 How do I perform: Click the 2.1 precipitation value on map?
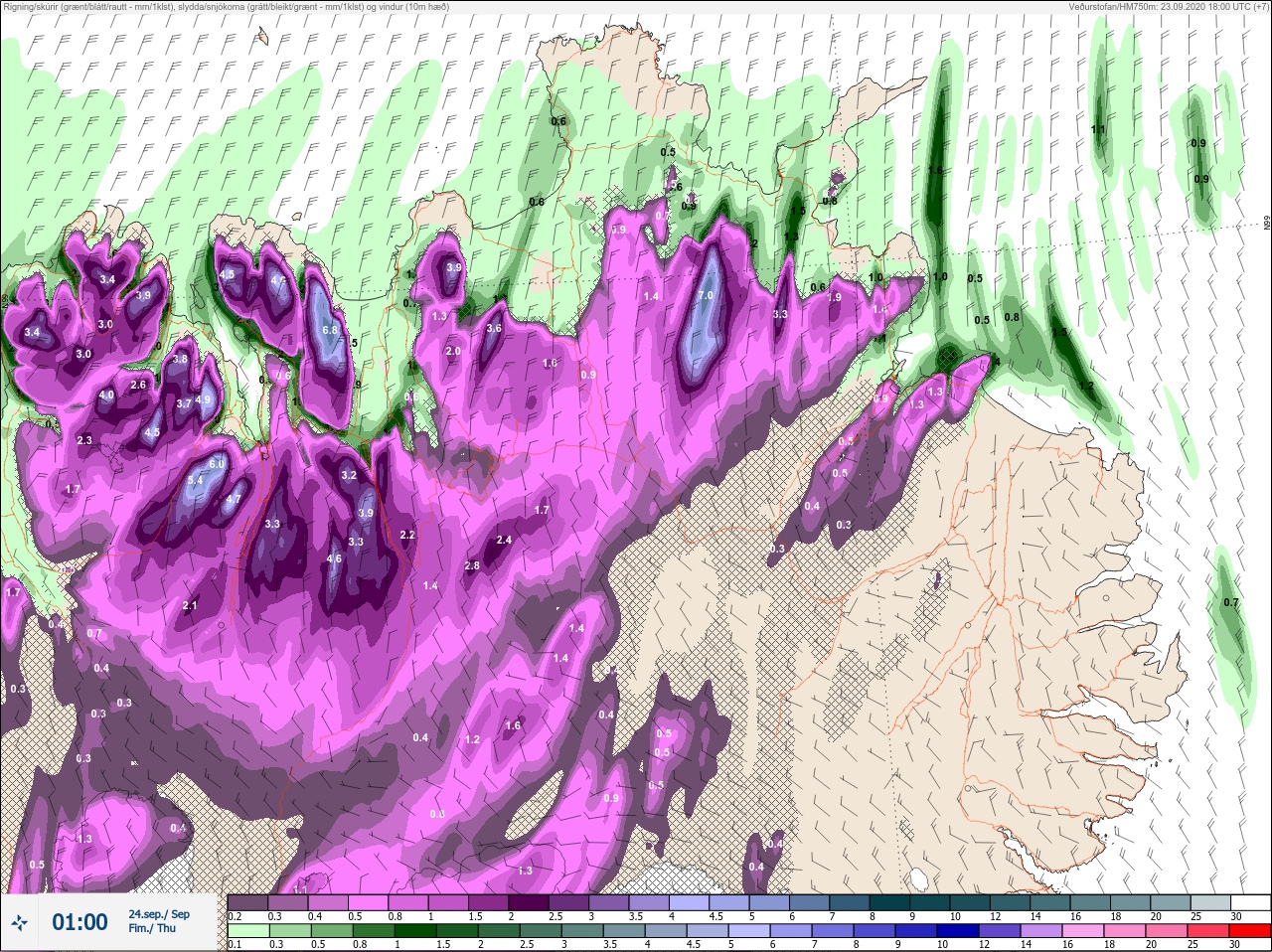tap(191, 606)
